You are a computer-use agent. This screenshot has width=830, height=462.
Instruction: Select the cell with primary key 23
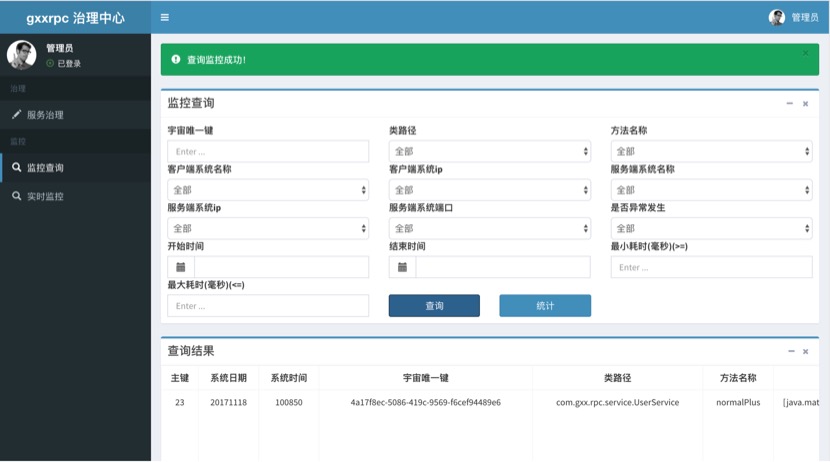click(180, 402)
